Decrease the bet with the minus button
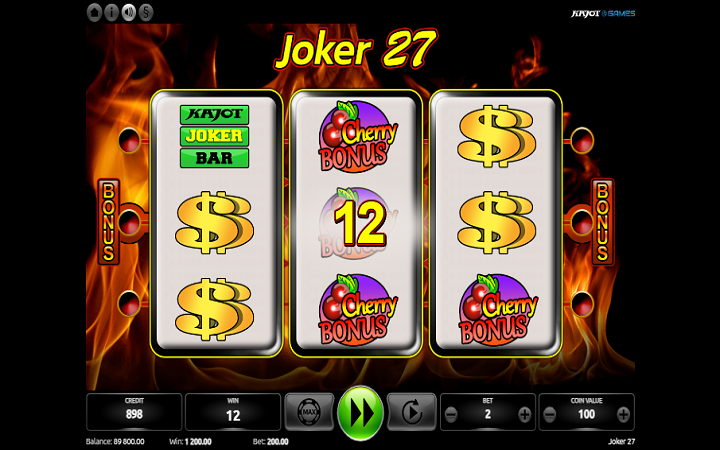Screen dimensions: 720x450 (x=451, y=415)
